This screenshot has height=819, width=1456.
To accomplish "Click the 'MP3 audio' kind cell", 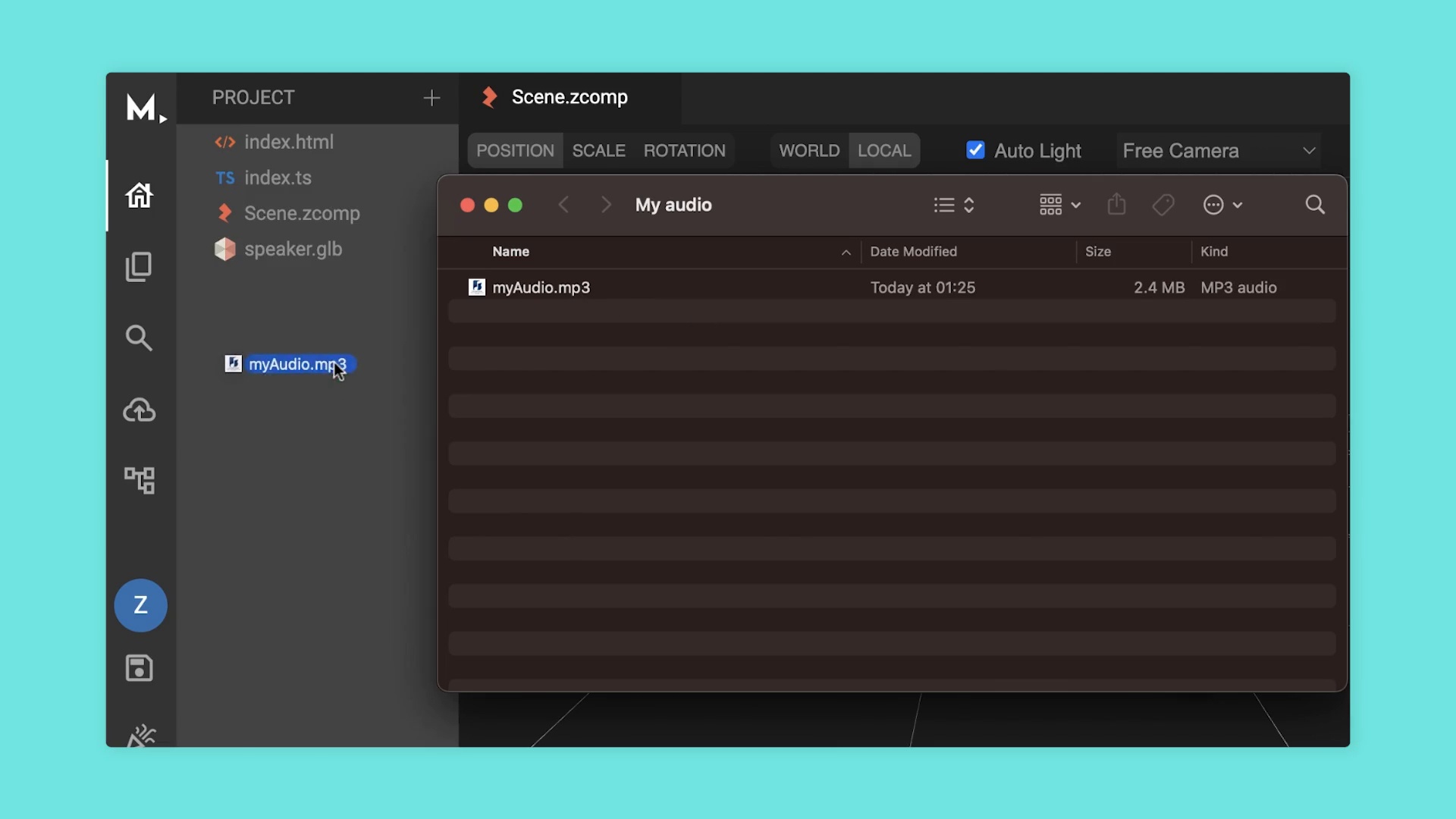I will (1238, 287).
